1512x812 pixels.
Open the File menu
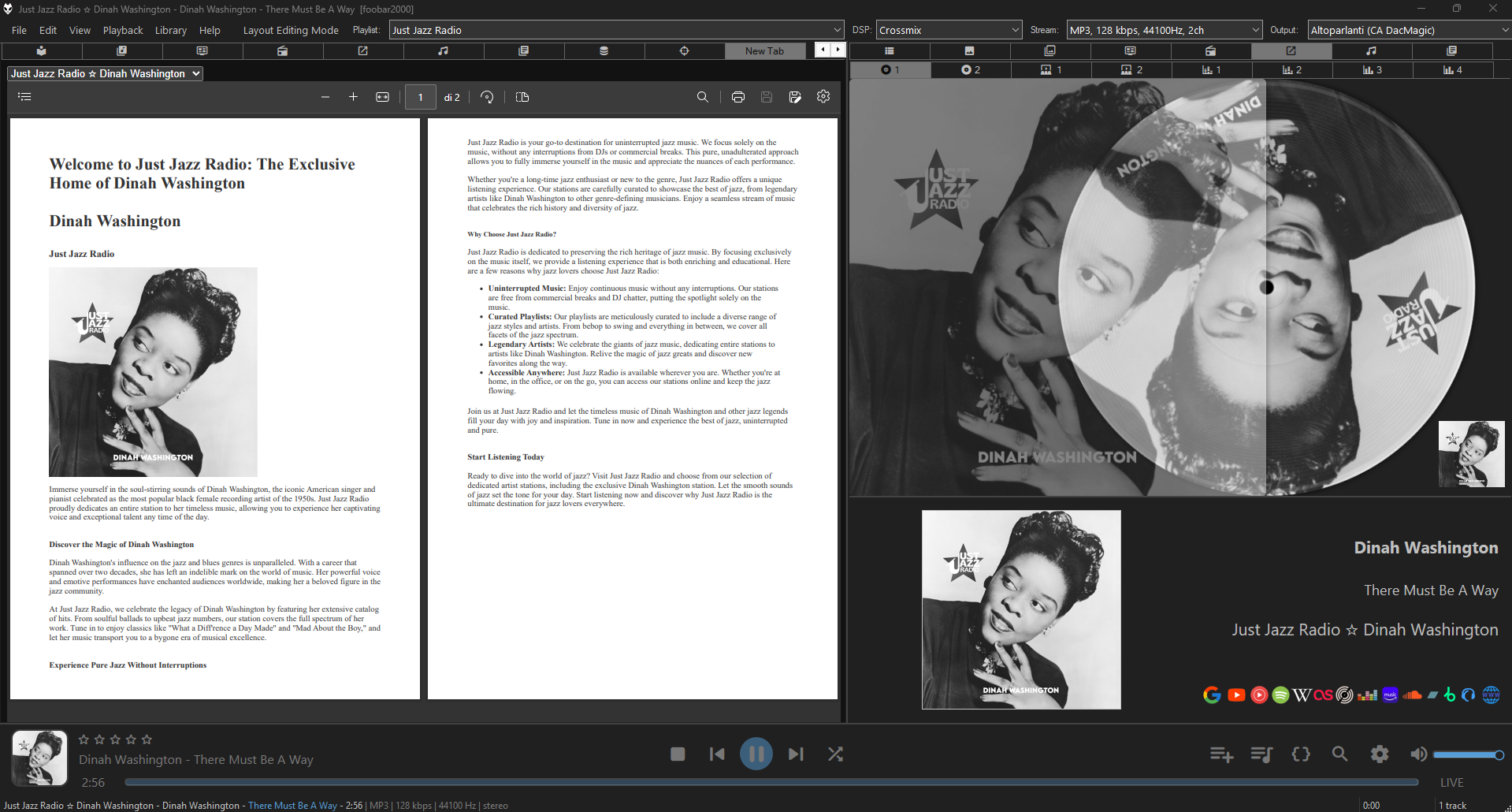[19, 30]
